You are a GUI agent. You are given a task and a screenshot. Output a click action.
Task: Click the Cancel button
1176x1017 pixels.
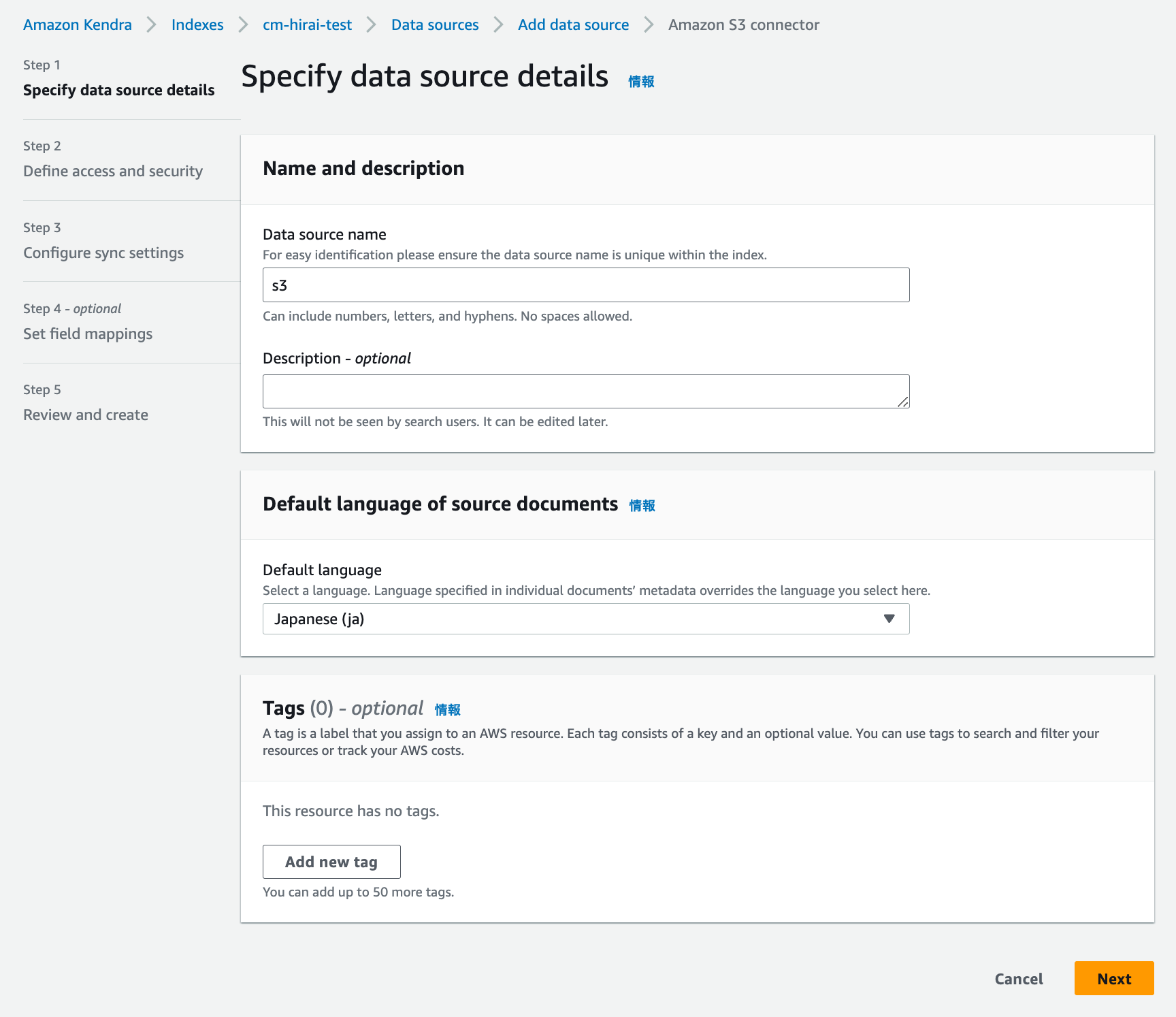pyautogui.click(x=1018, y=979)
